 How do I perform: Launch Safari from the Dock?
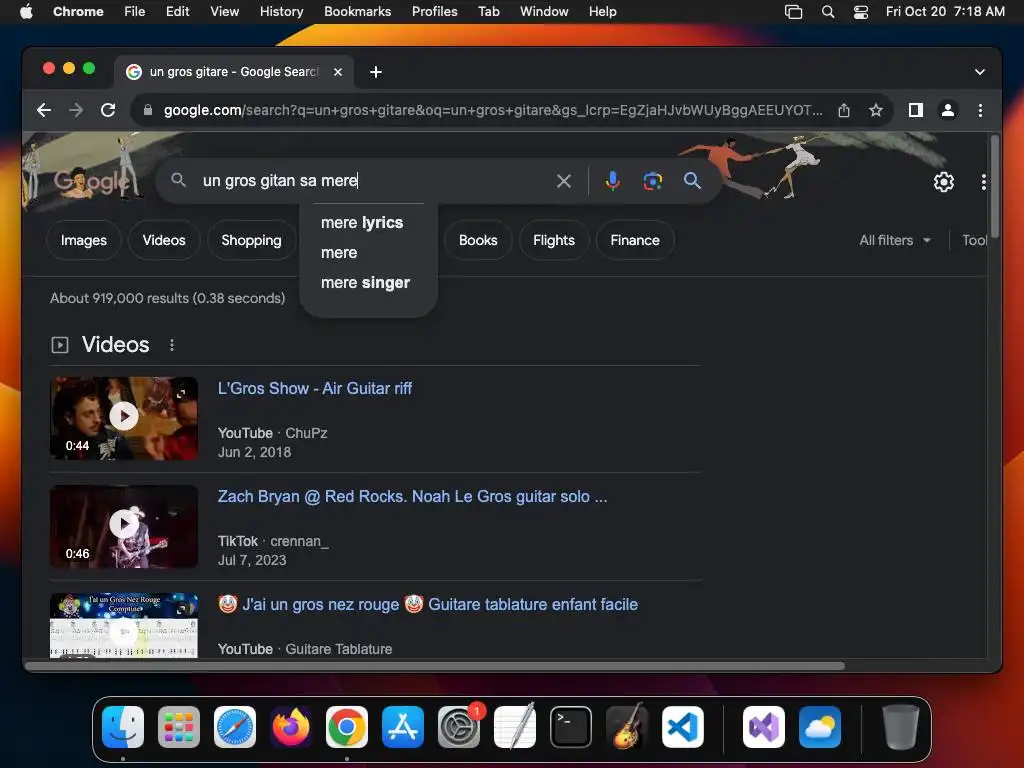coord(234,727)
